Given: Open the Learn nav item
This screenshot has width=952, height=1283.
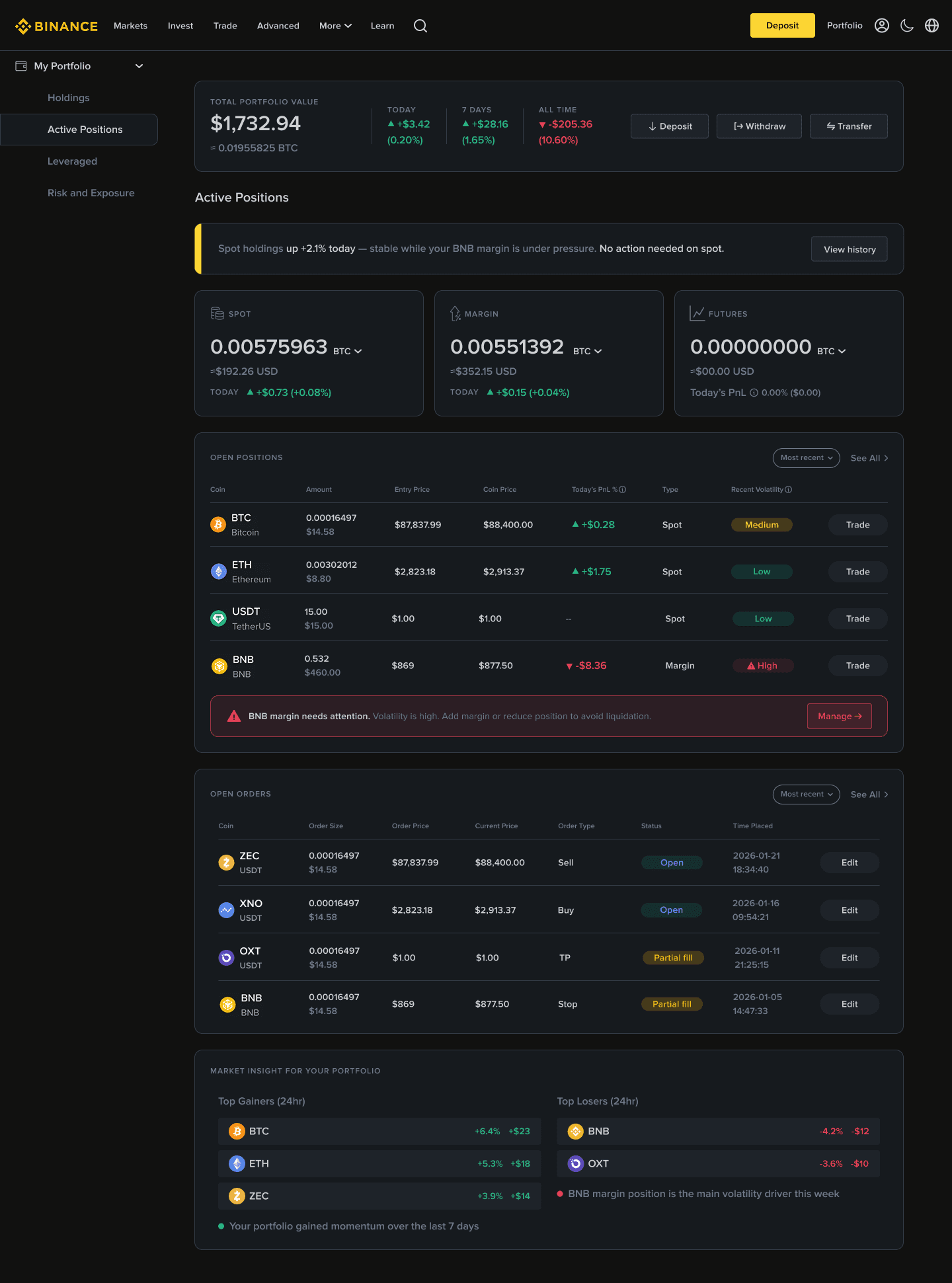Looking at the screenshot, I should (382, 26).
